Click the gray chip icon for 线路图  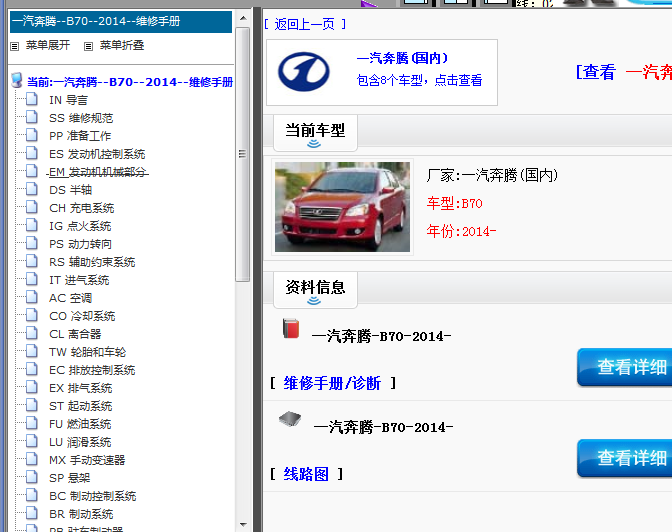pos(290,419)
